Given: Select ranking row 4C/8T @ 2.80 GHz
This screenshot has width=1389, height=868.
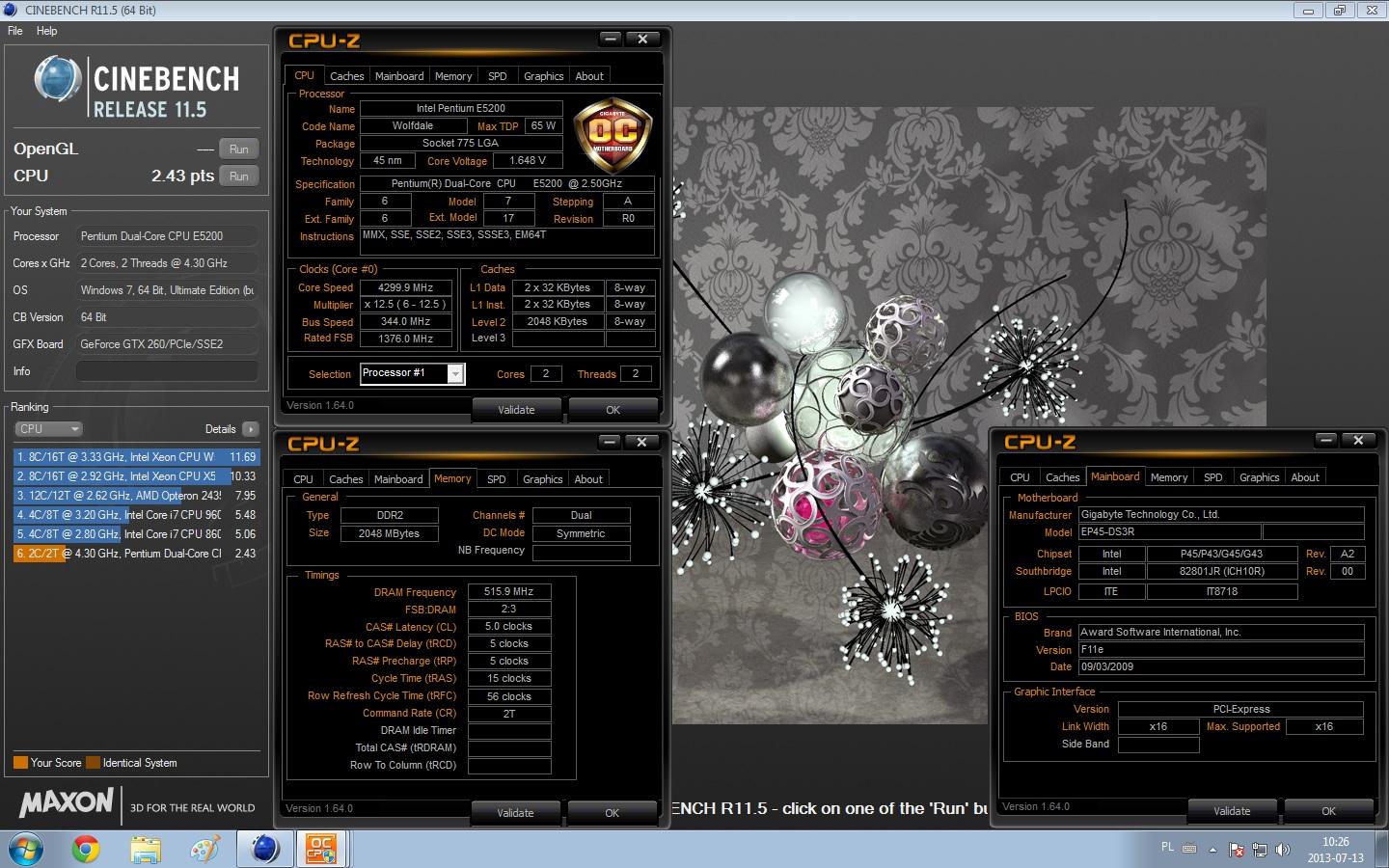Looking at the screenshot, I should click(x=136, y=534).
